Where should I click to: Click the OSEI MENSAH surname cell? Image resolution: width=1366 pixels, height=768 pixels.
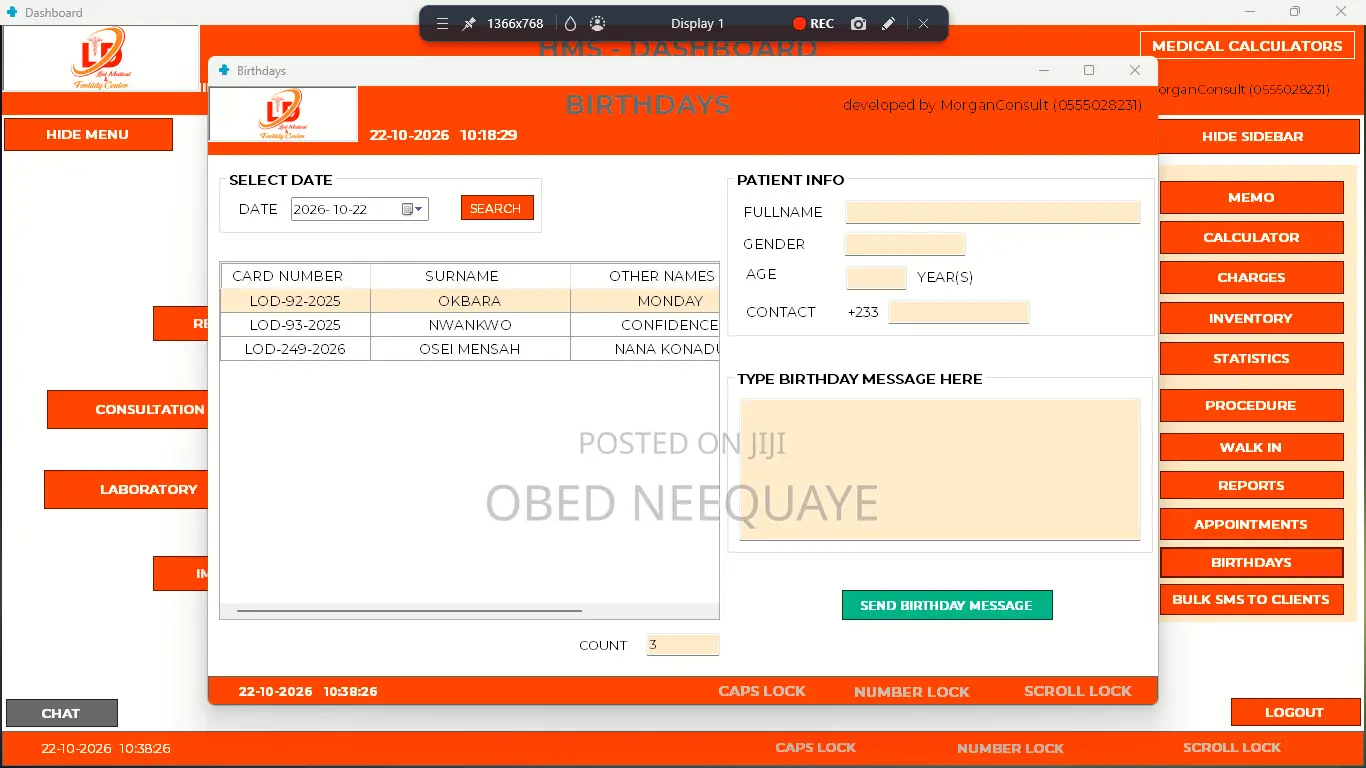pos(471,348)
